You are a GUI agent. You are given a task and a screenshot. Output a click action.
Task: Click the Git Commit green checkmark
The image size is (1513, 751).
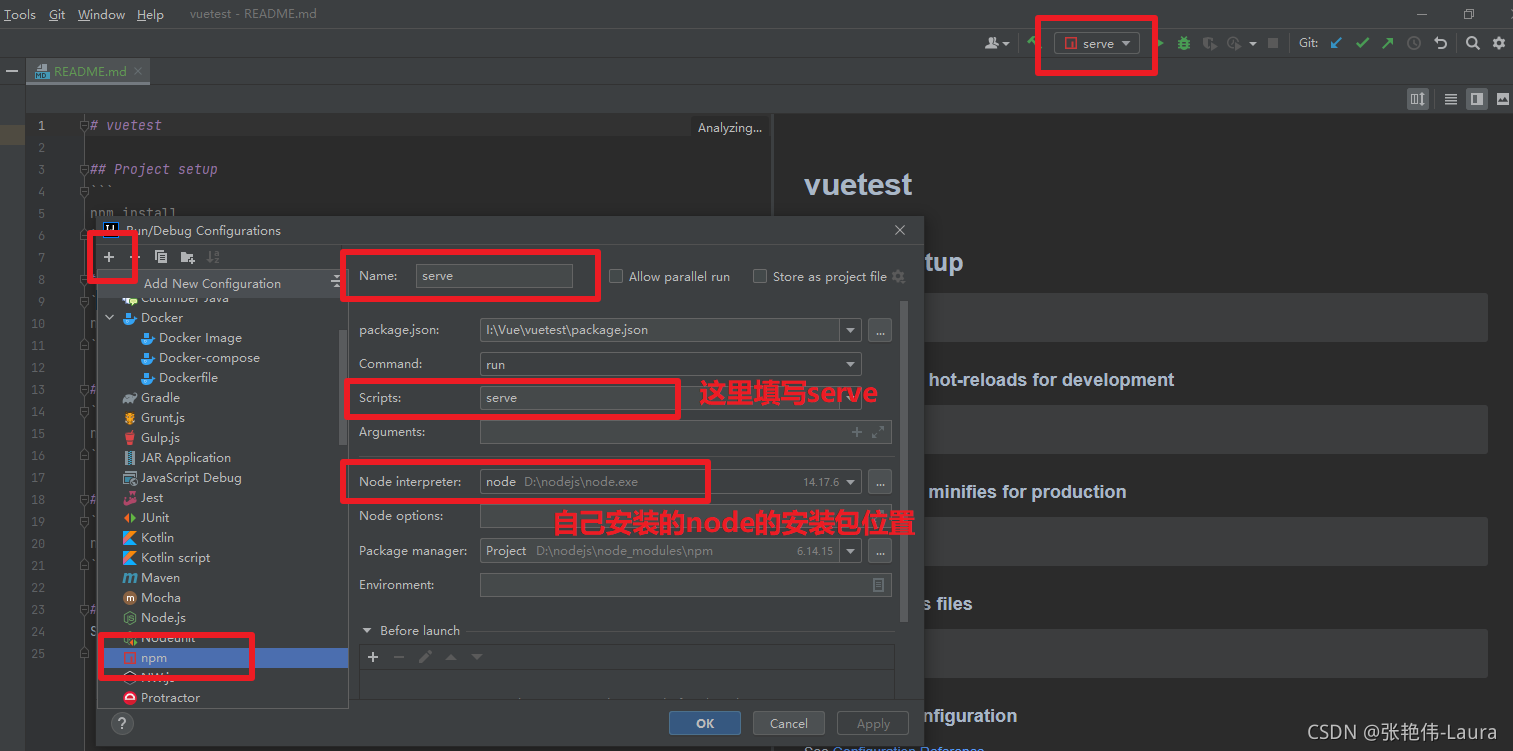[x=1362, y=43]
